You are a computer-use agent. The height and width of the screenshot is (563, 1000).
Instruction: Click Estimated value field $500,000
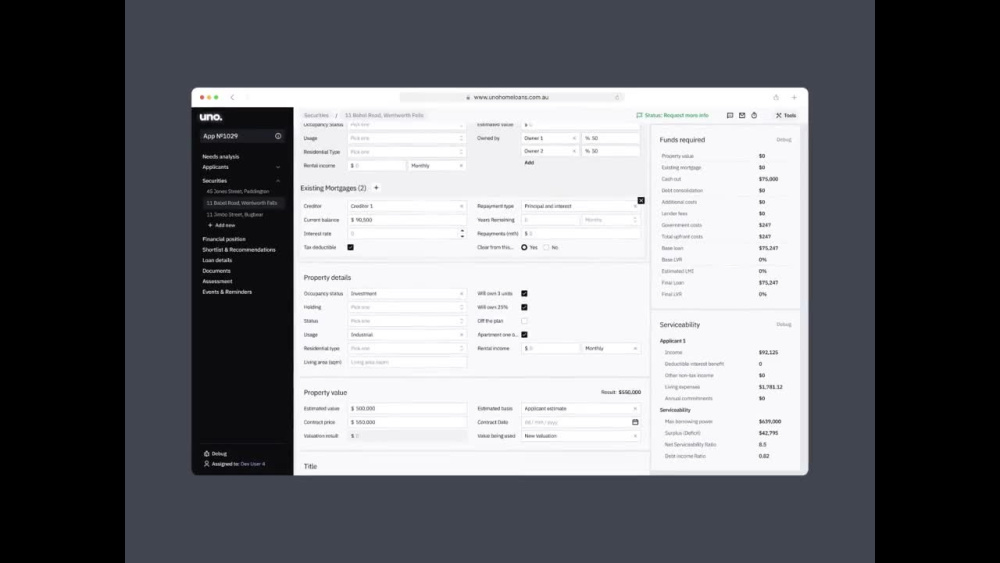click(x=406, y=409)
